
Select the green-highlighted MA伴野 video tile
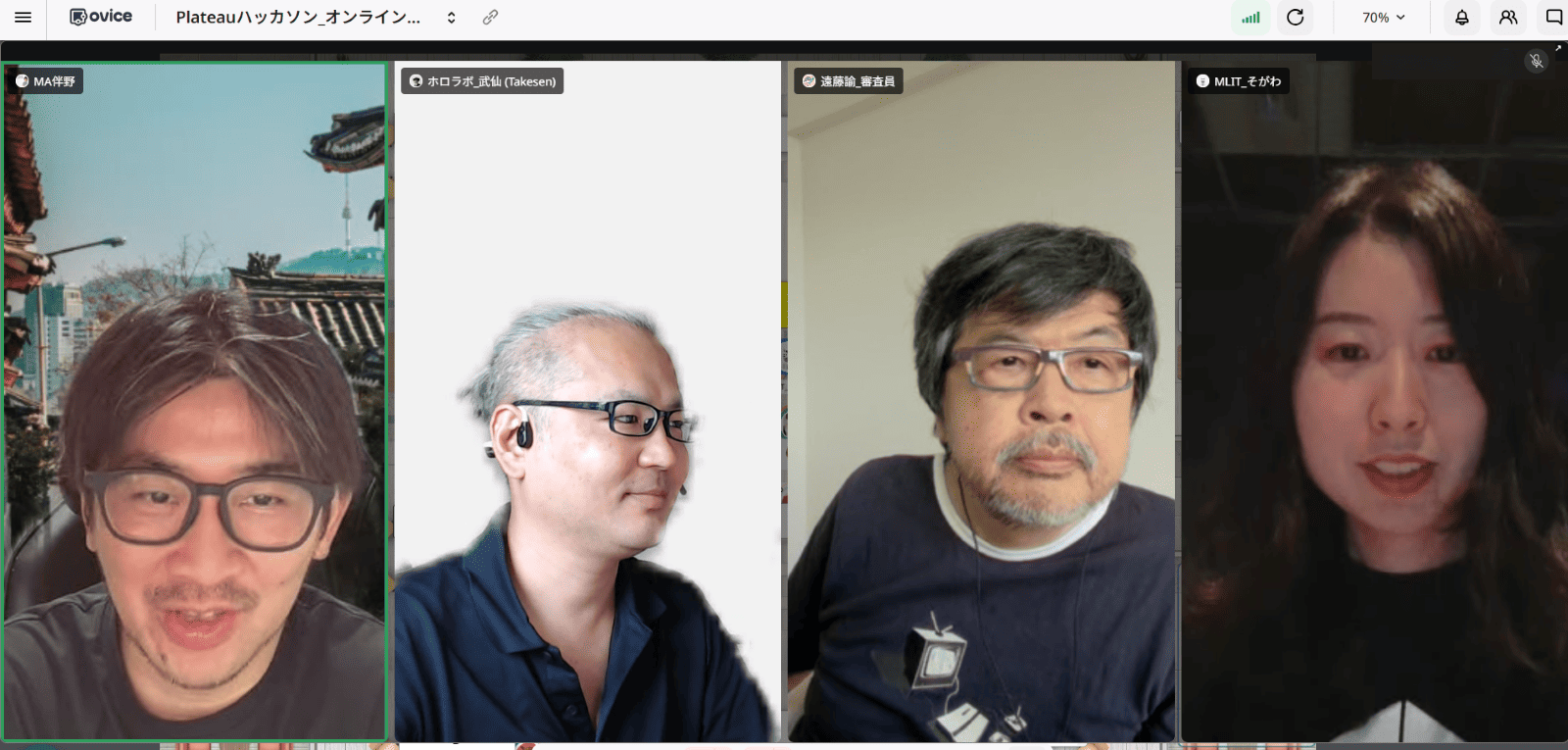(x=195, y=412)
